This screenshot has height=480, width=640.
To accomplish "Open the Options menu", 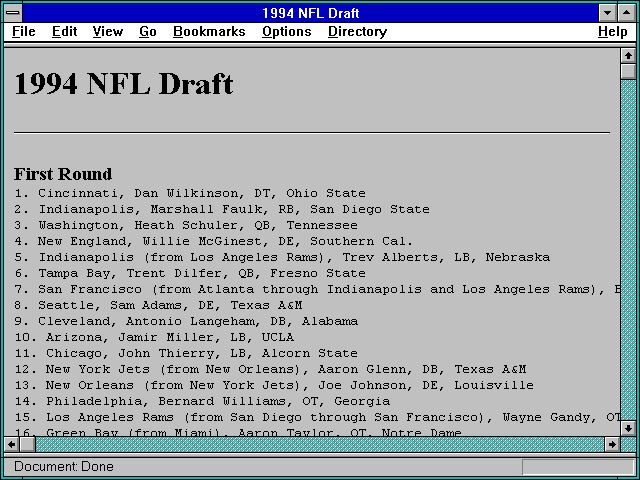I will coord(287,32).
